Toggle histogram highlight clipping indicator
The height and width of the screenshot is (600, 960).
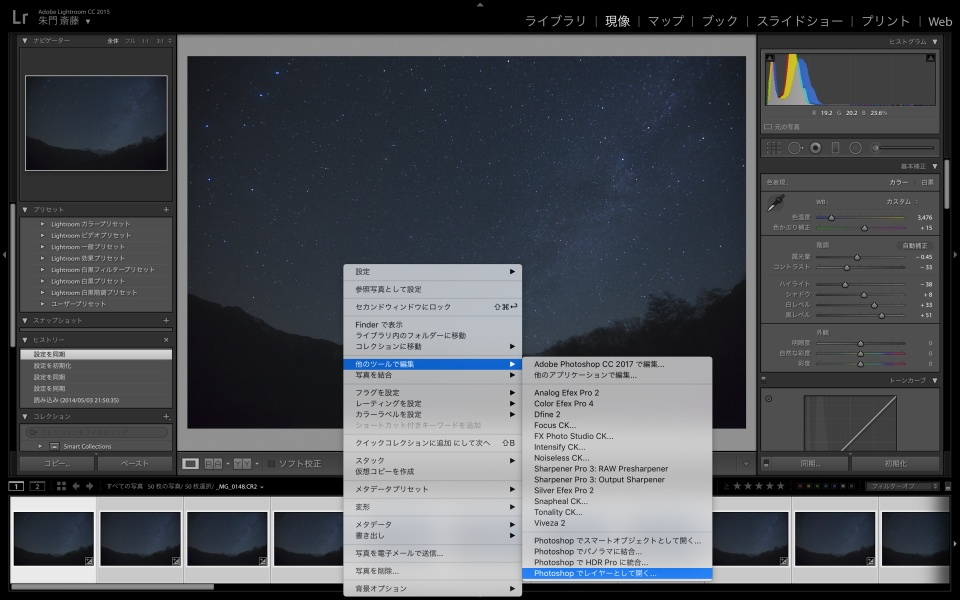tap(931, 58)
